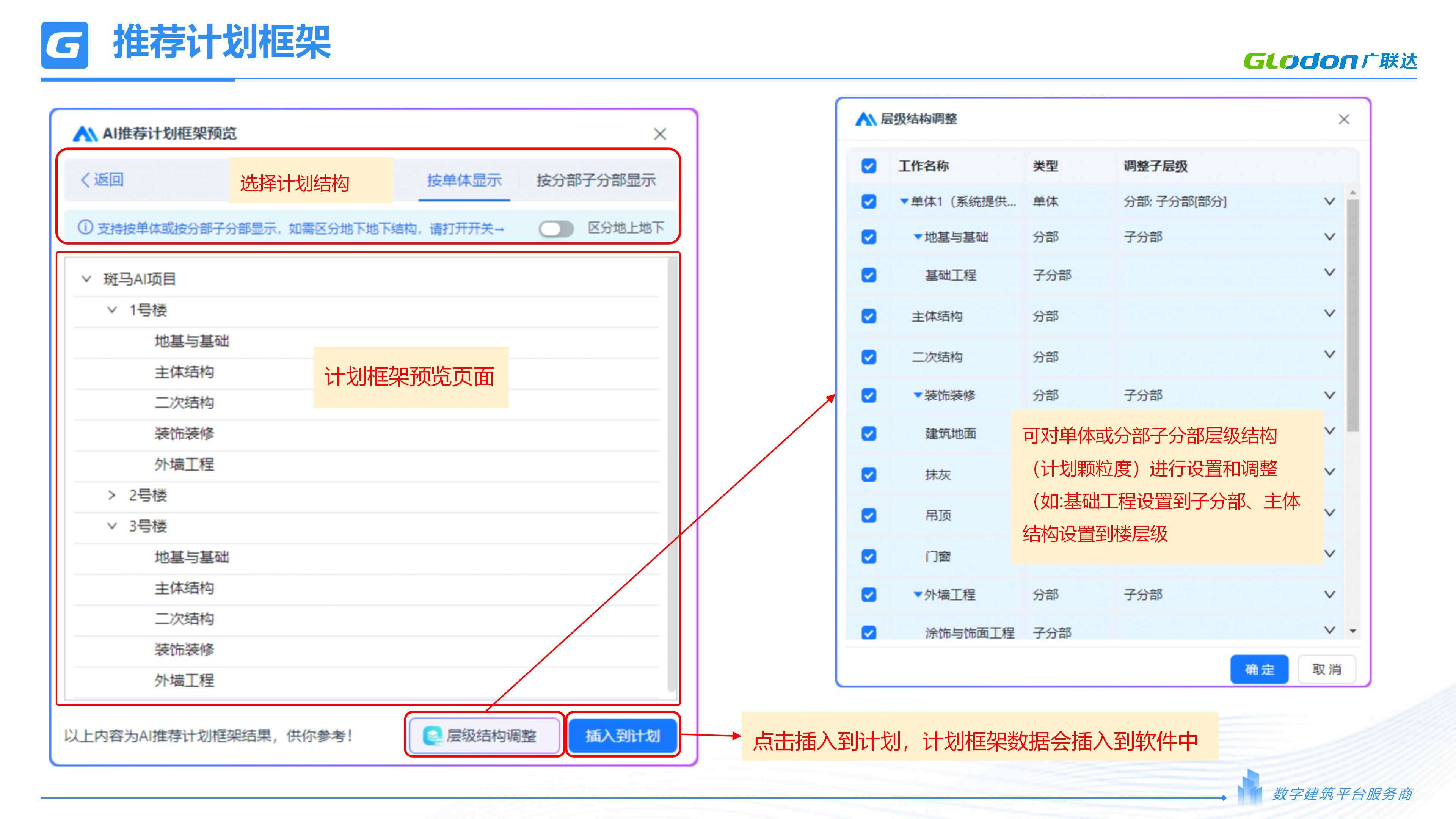1456x819 pixels.
Task: Collapse the 3号楼 tree node
Action: (112, 526)
